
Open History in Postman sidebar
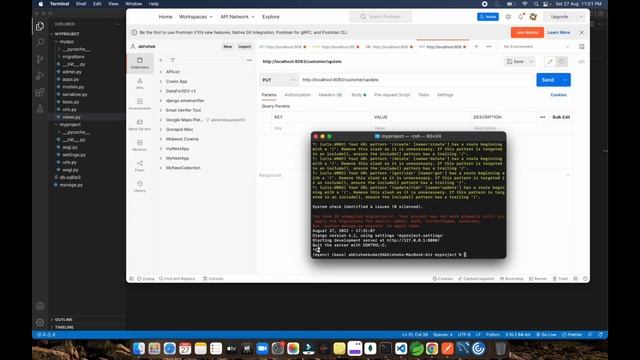click(x=140, y=186)
